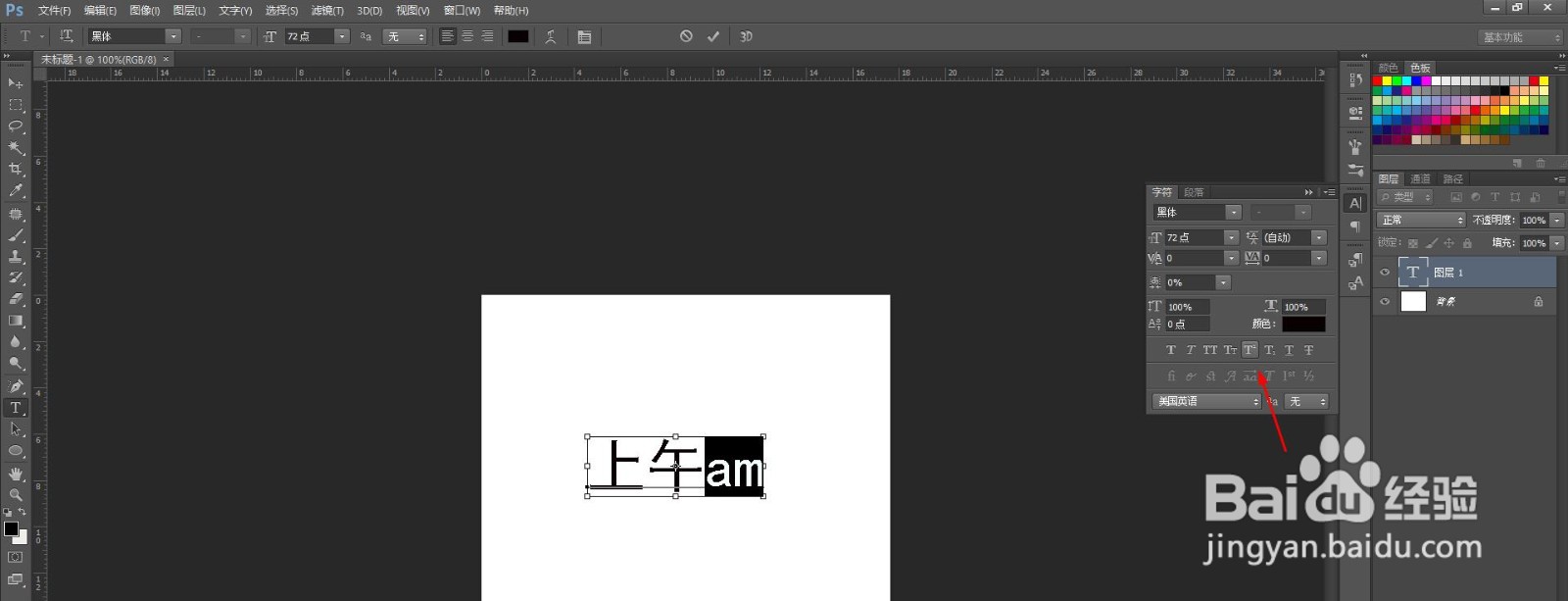Open font size dropdown in options bar

342,36
